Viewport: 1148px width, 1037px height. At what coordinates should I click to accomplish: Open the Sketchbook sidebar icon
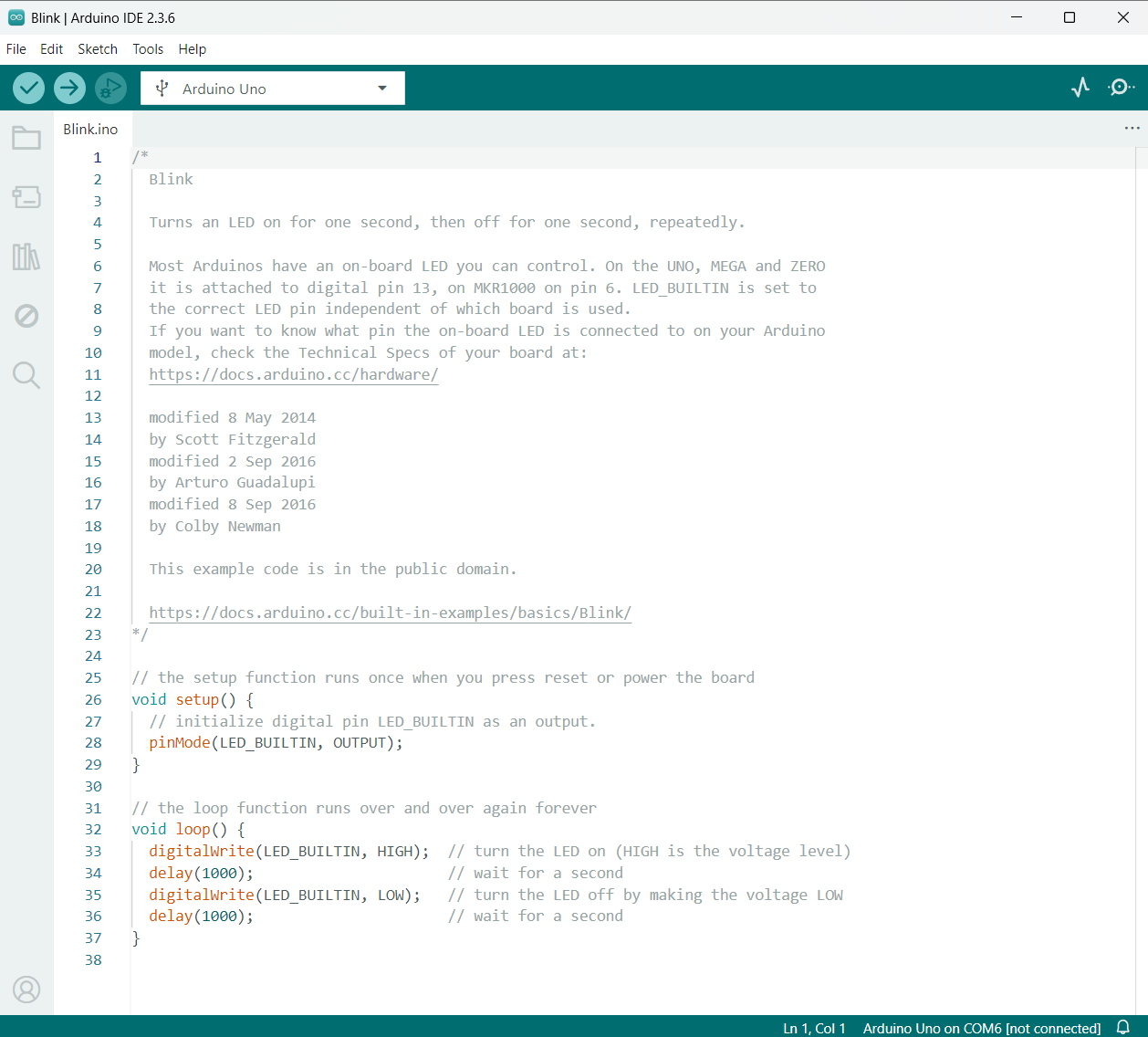coord(26,138)
